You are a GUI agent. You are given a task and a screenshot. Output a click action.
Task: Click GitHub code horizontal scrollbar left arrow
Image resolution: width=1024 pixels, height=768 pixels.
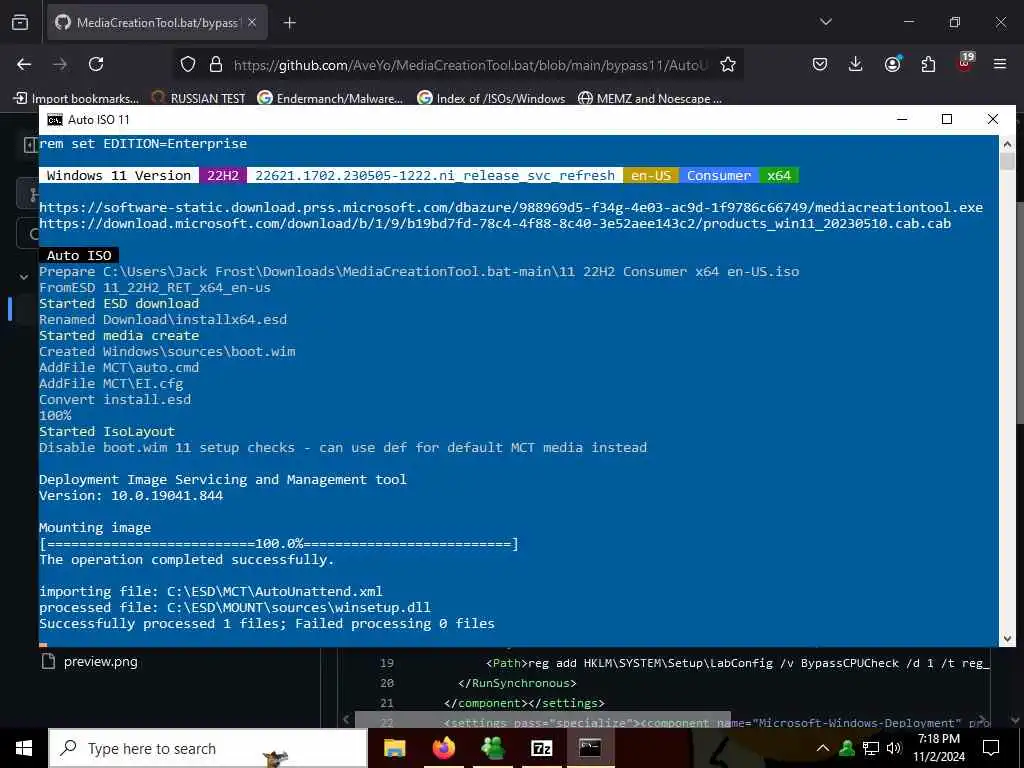pos(347,720)
